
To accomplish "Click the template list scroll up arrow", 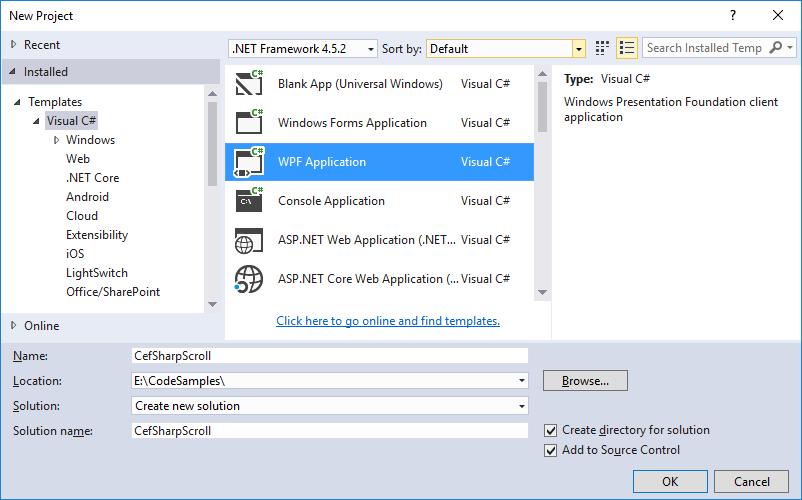I will tap(543, 74).
